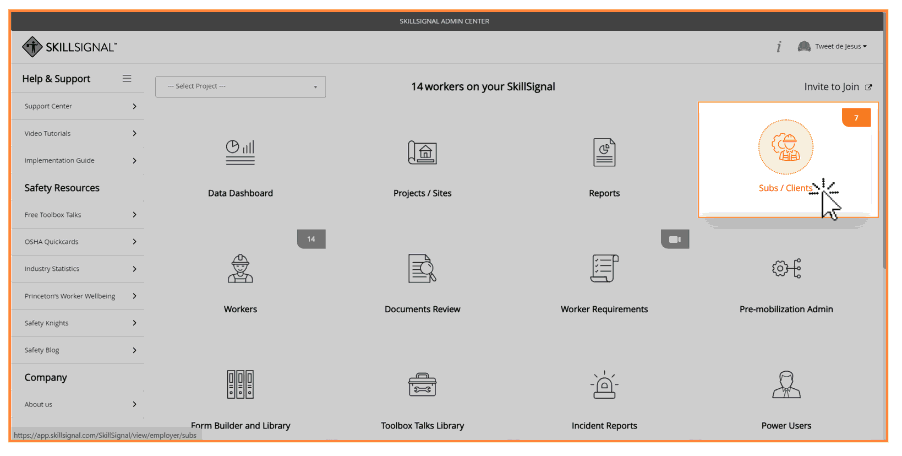Expand the OSHA Quickcards chevron
Viewport: 902px width, 456px height.
pyautogui.click(x=134, y=242)
